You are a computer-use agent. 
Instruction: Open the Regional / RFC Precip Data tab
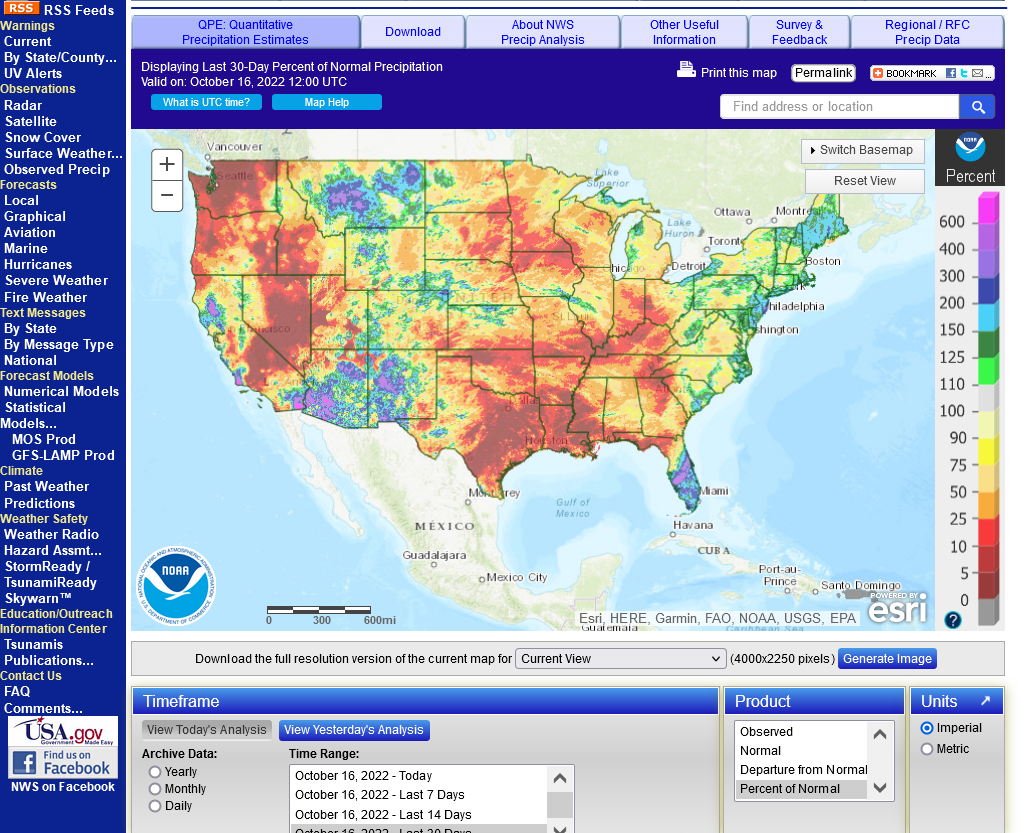927,32
